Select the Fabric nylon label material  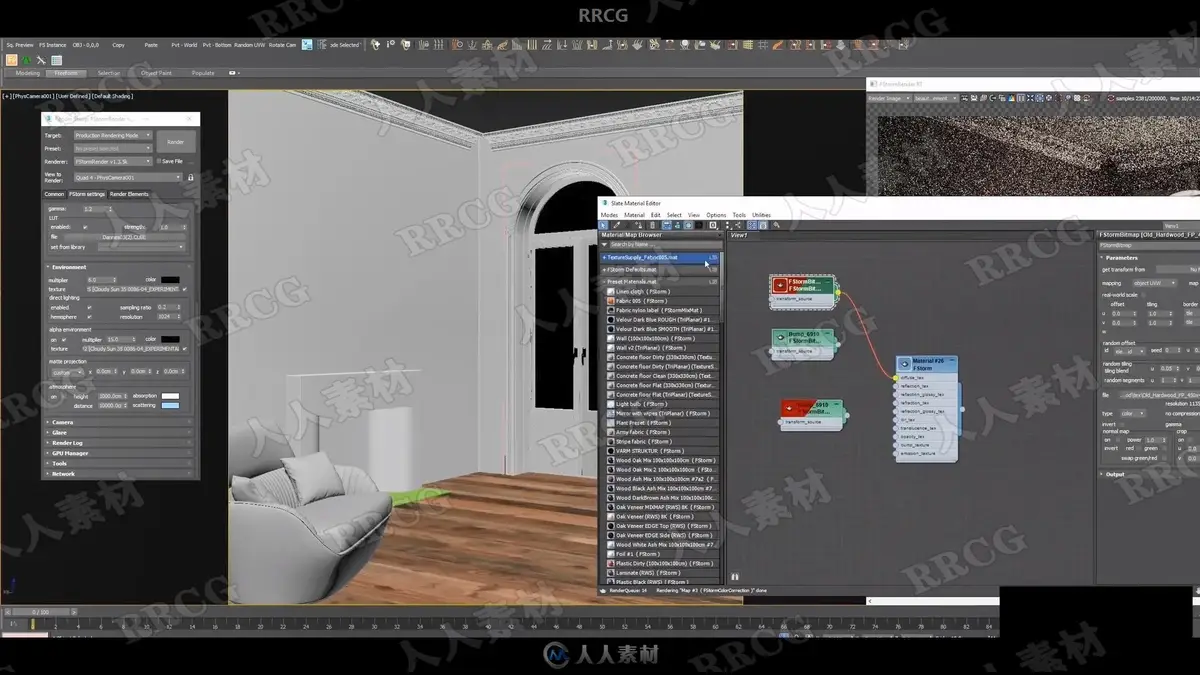[661, 310]
